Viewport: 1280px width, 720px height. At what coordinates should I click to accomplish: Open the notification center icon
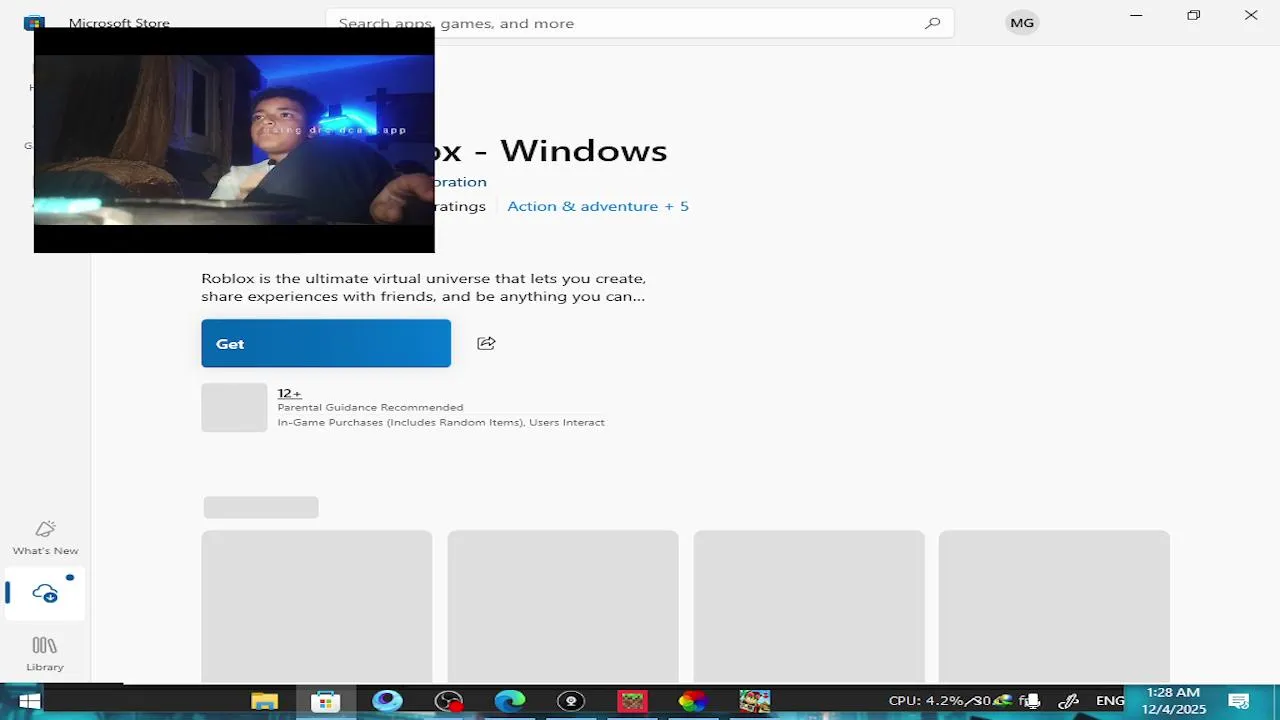coord(1238,701)
